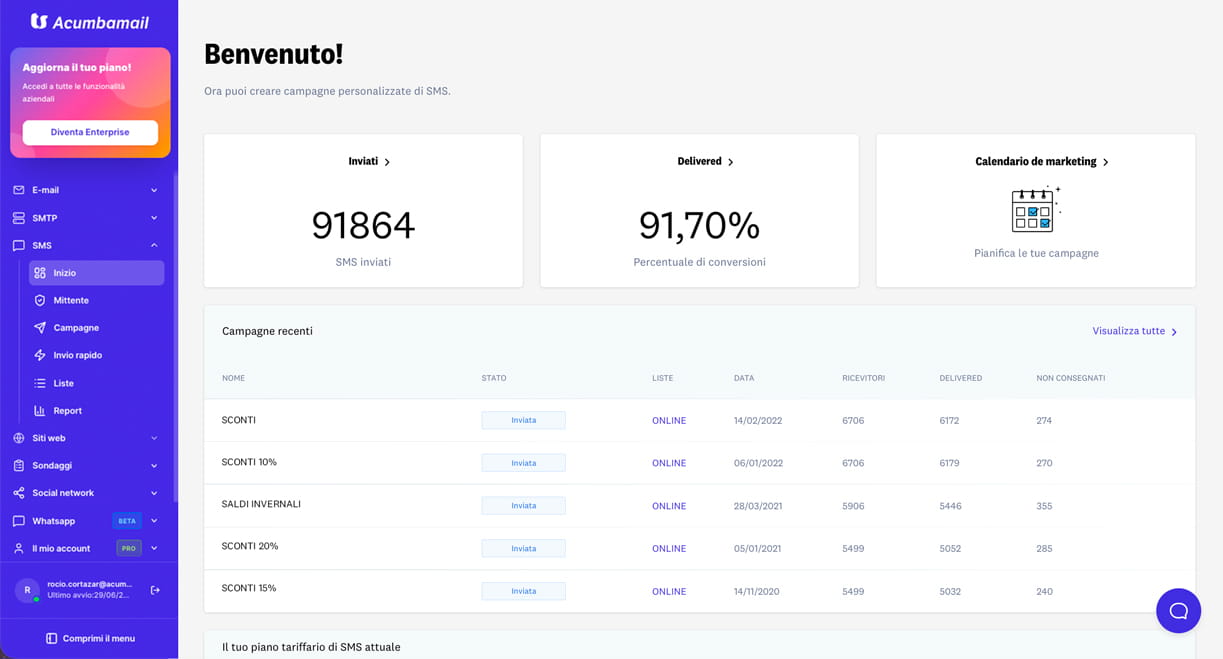
Task: Click the Acumbamail logo
Action: tap(89, 21)
